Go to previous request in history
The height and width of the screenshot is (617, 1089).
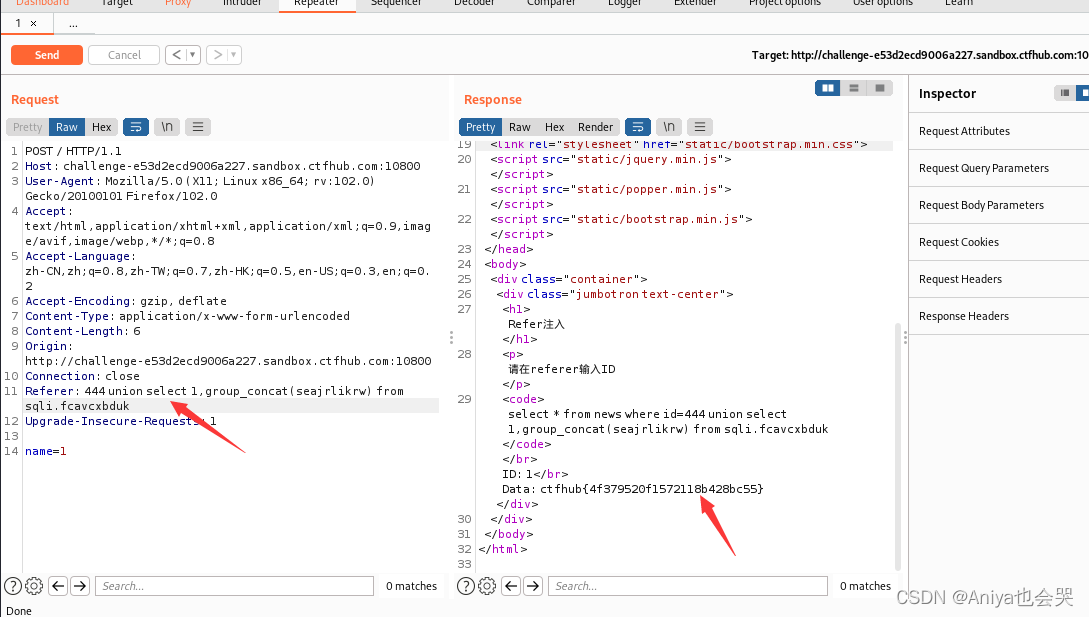pyautogui.click(x=176, y=55)
